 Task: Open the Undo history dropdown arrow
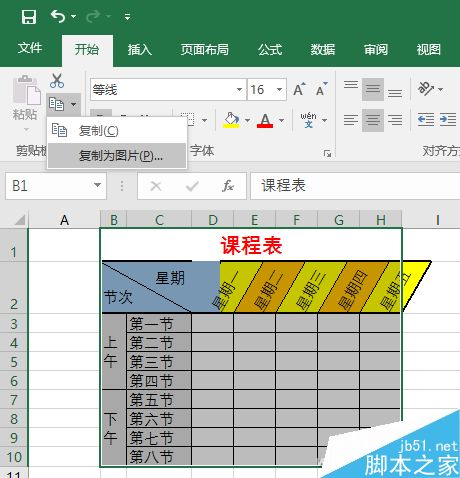coord(74,16)
